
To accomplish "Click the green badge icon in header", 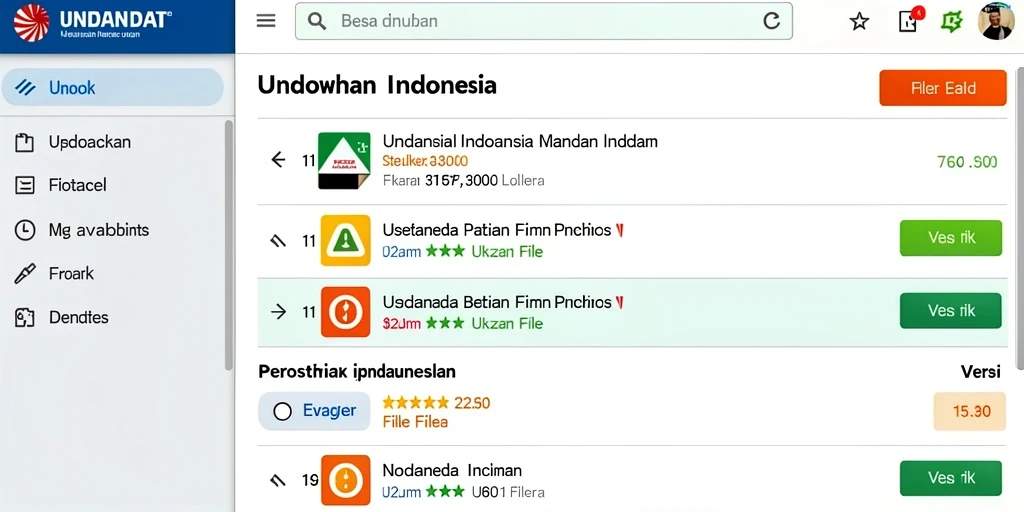I will click(952, 22).
